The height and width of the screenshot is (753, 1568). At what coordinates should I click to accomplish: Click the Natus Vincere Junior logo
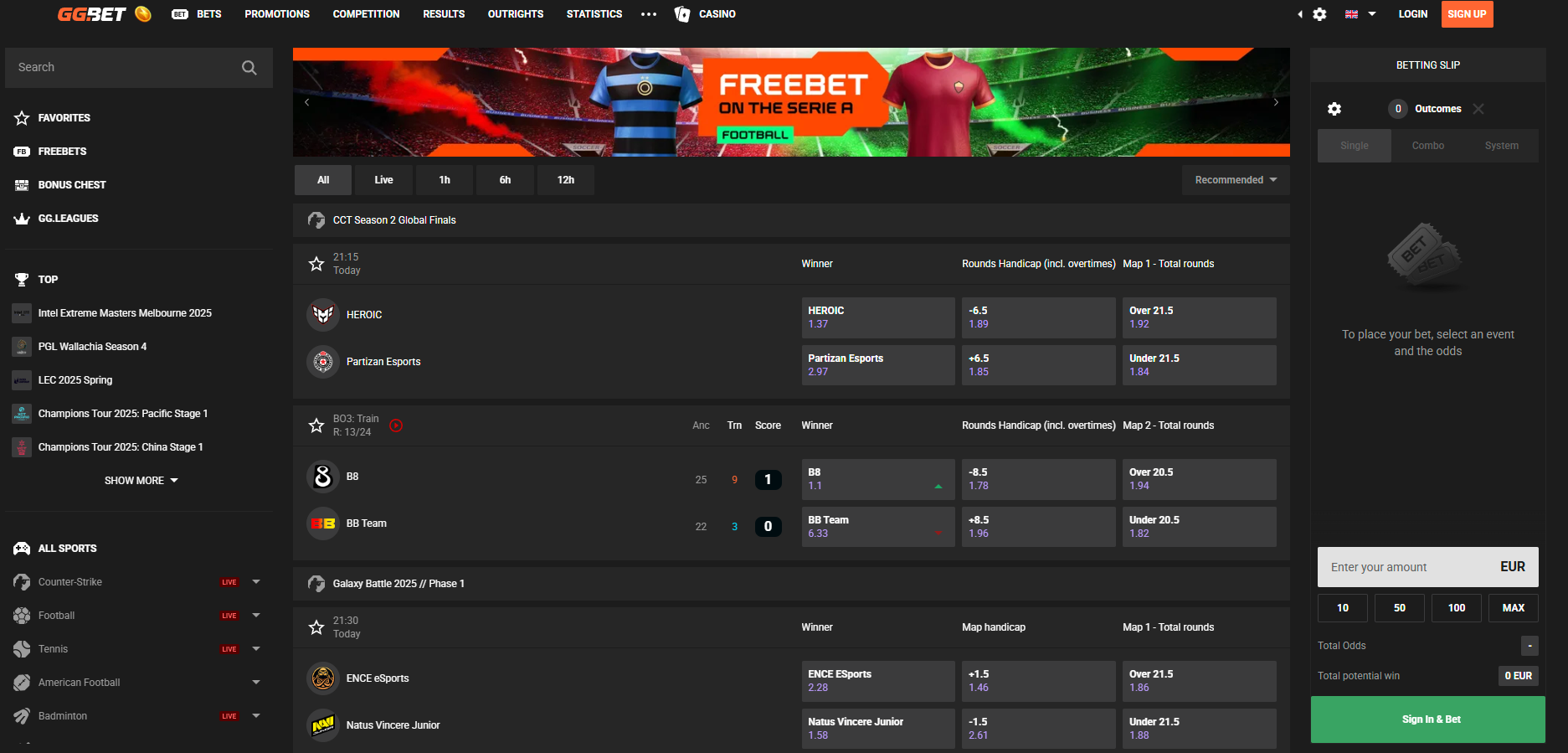coord(323,725)
